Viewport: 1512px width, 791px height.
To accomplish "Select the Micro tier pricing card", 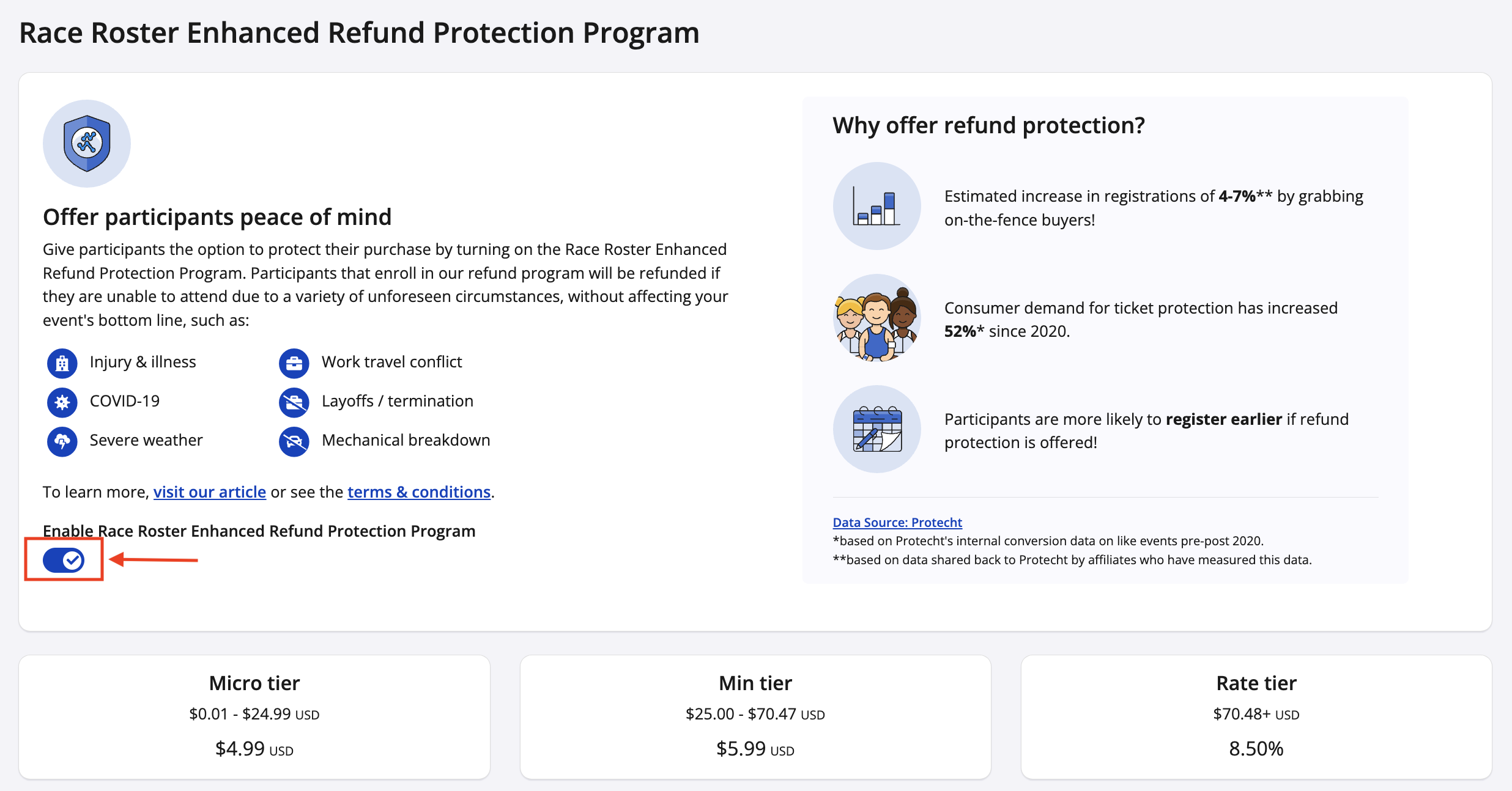I will point(254,717).
